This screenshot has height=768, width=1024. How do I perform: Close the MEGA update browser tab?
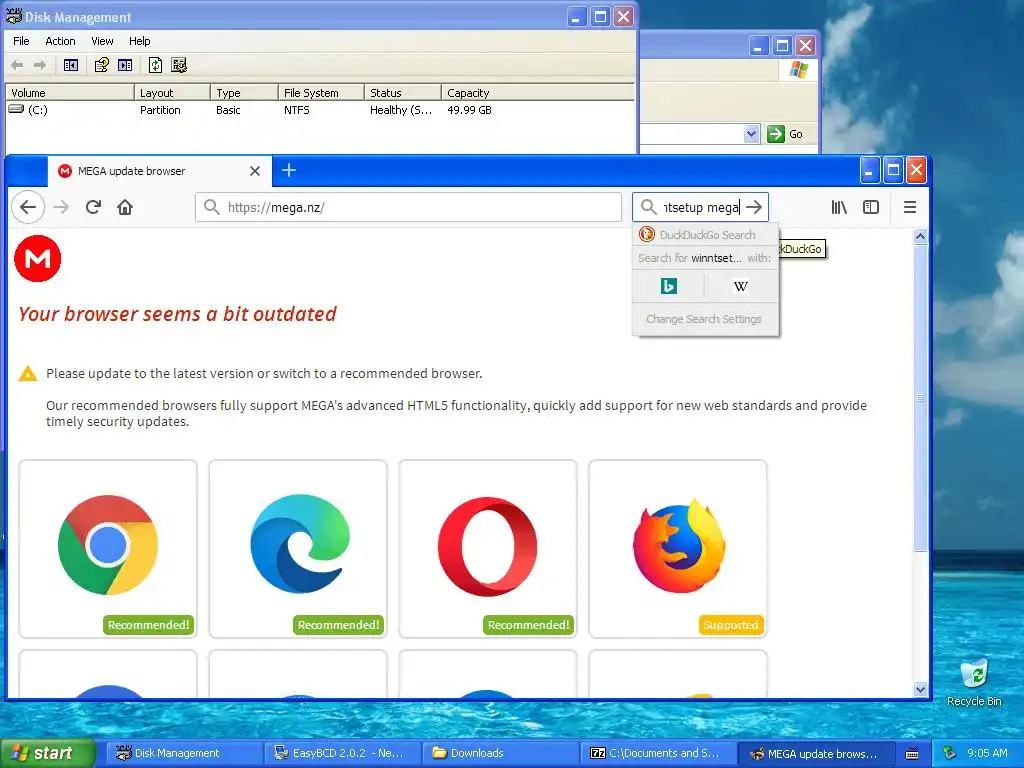tap(255, 171)
